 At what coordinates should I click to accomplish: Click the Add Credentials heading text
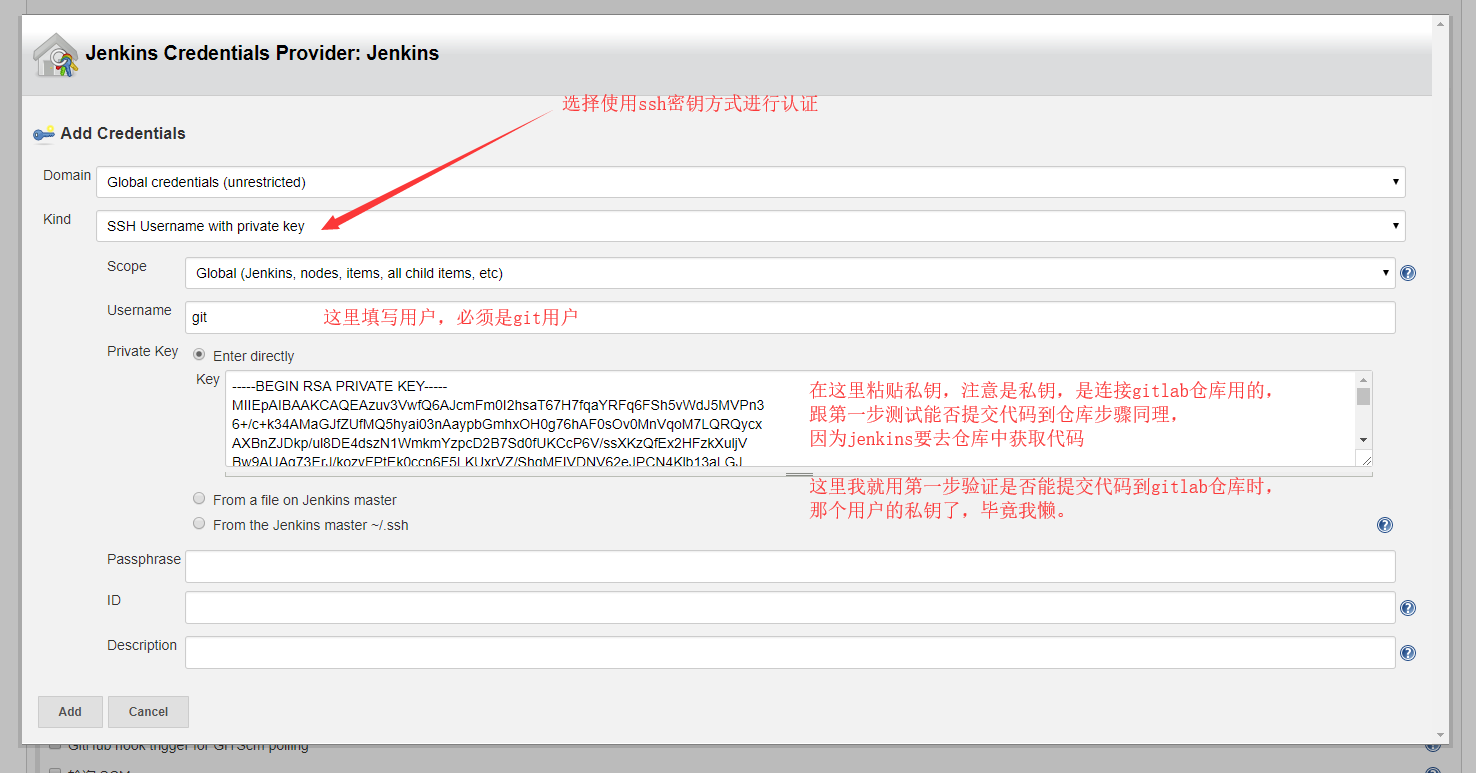[123, 134]
